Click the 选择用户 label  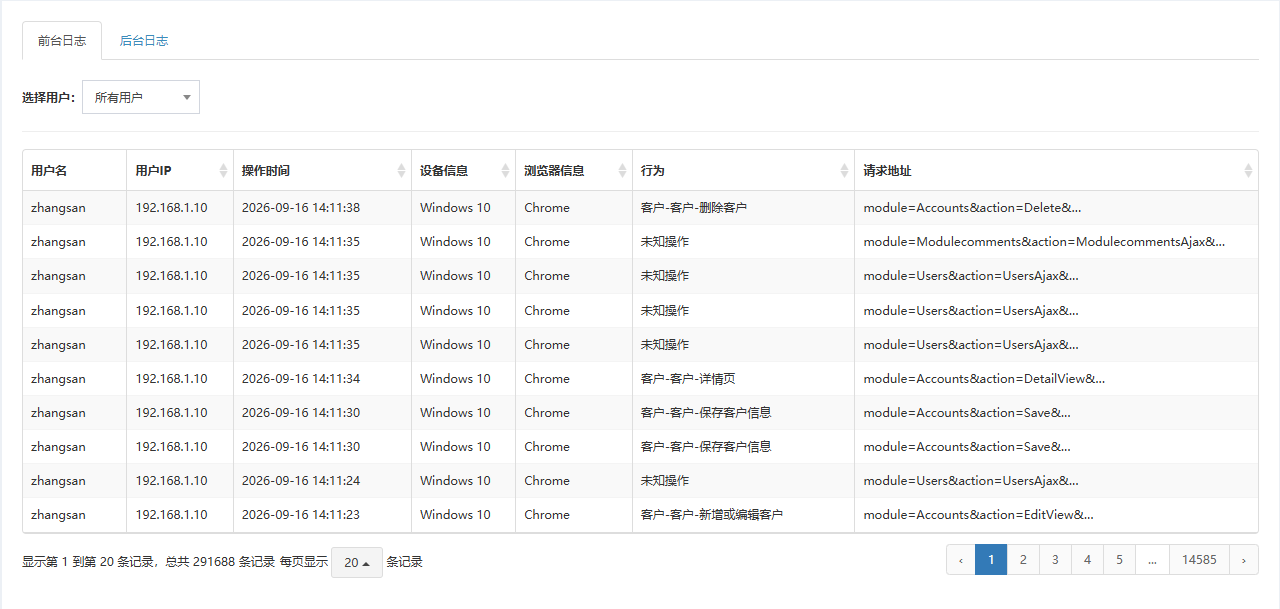(x=48, y=98)
